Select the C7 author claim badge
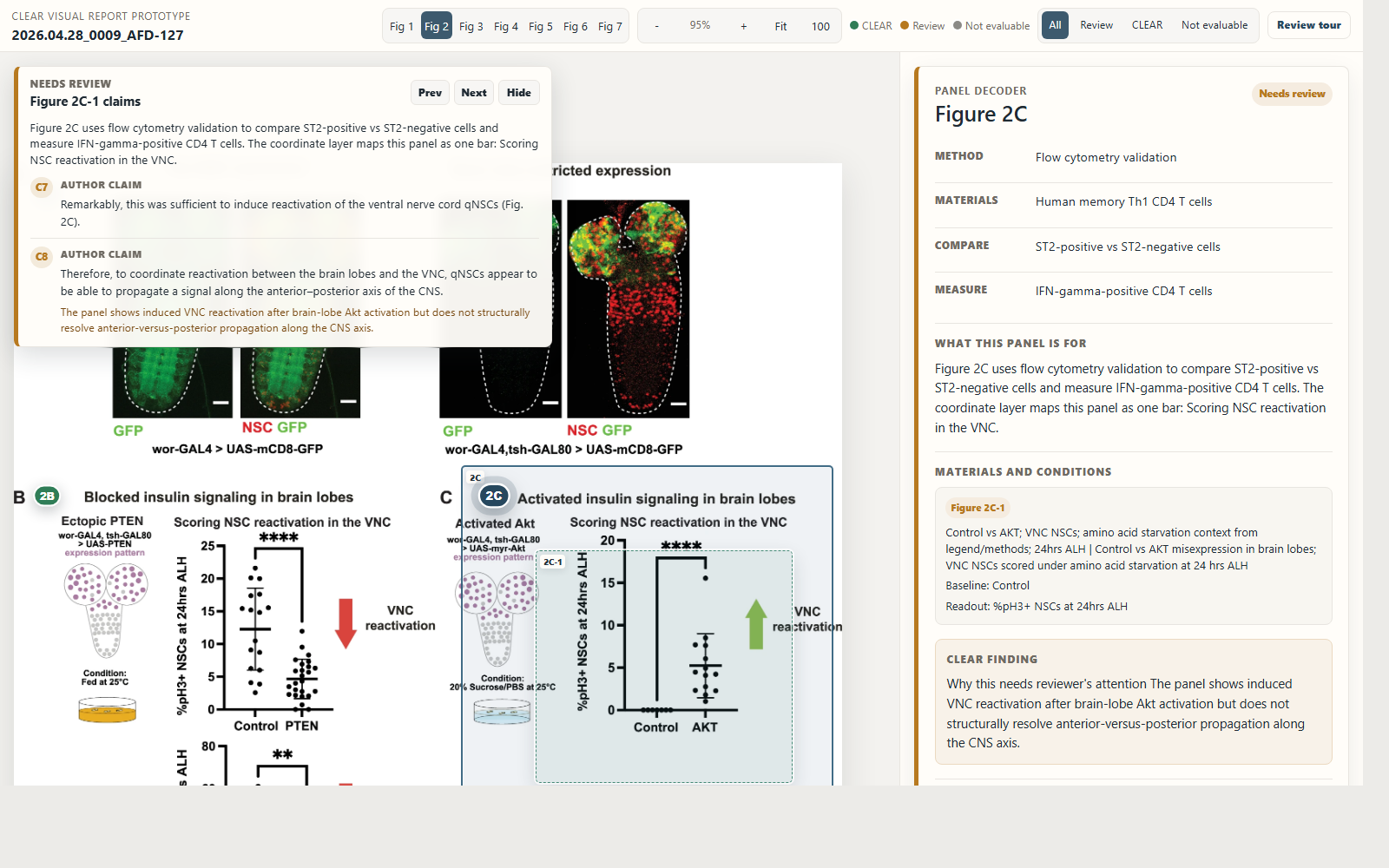 [41, 185]
